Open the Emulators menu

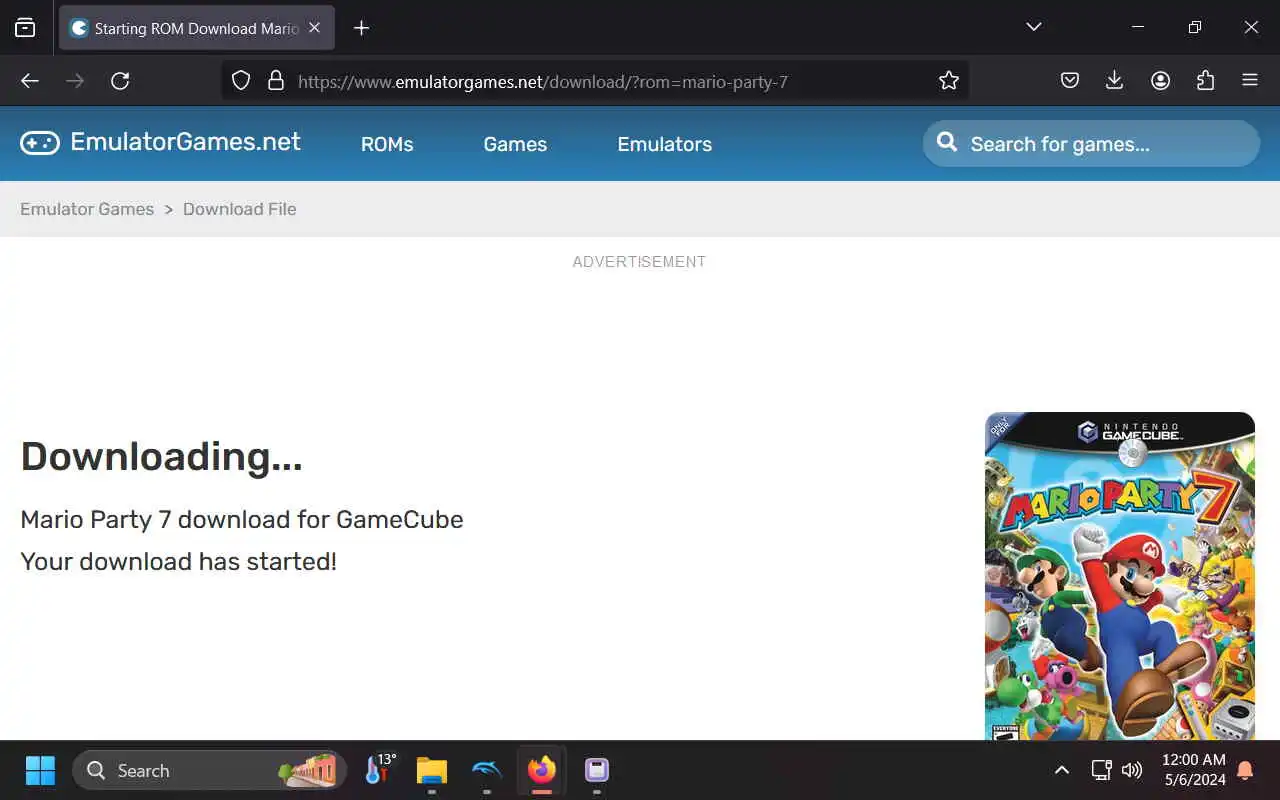click(x=664, y=144)
